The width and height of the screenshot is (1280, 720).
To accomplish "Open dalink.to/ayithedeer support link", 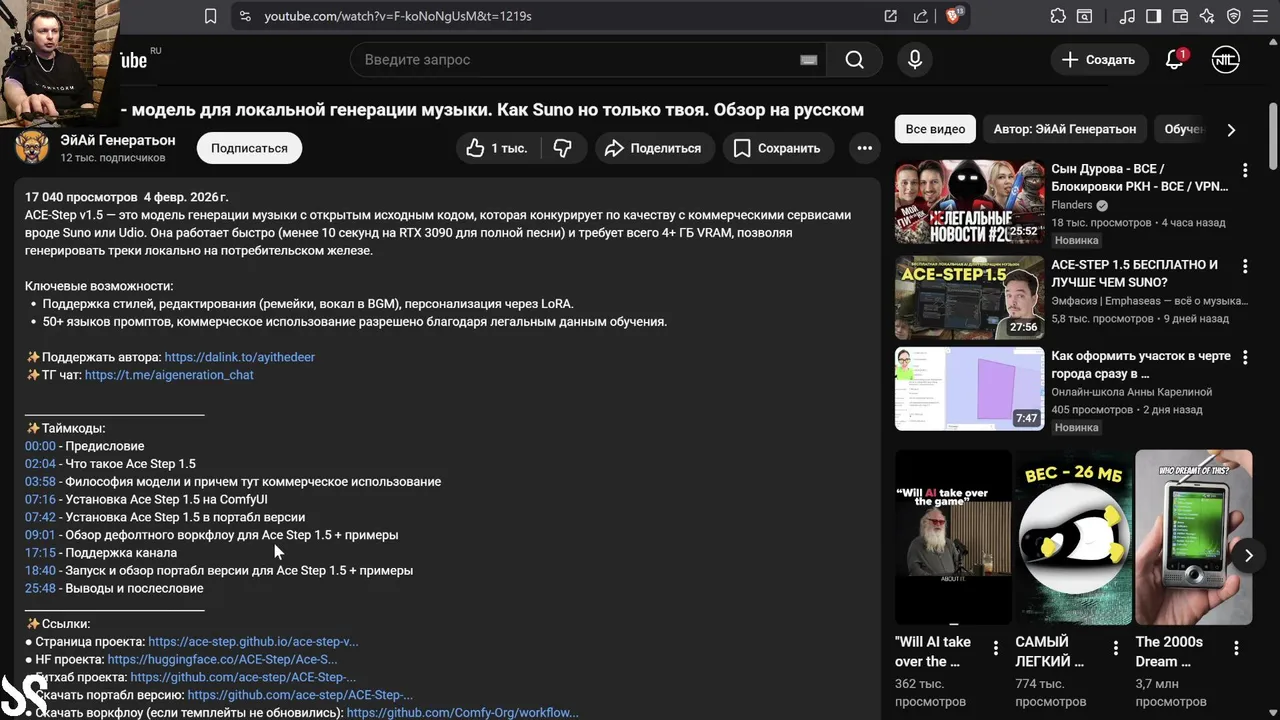I will point(239,357).
